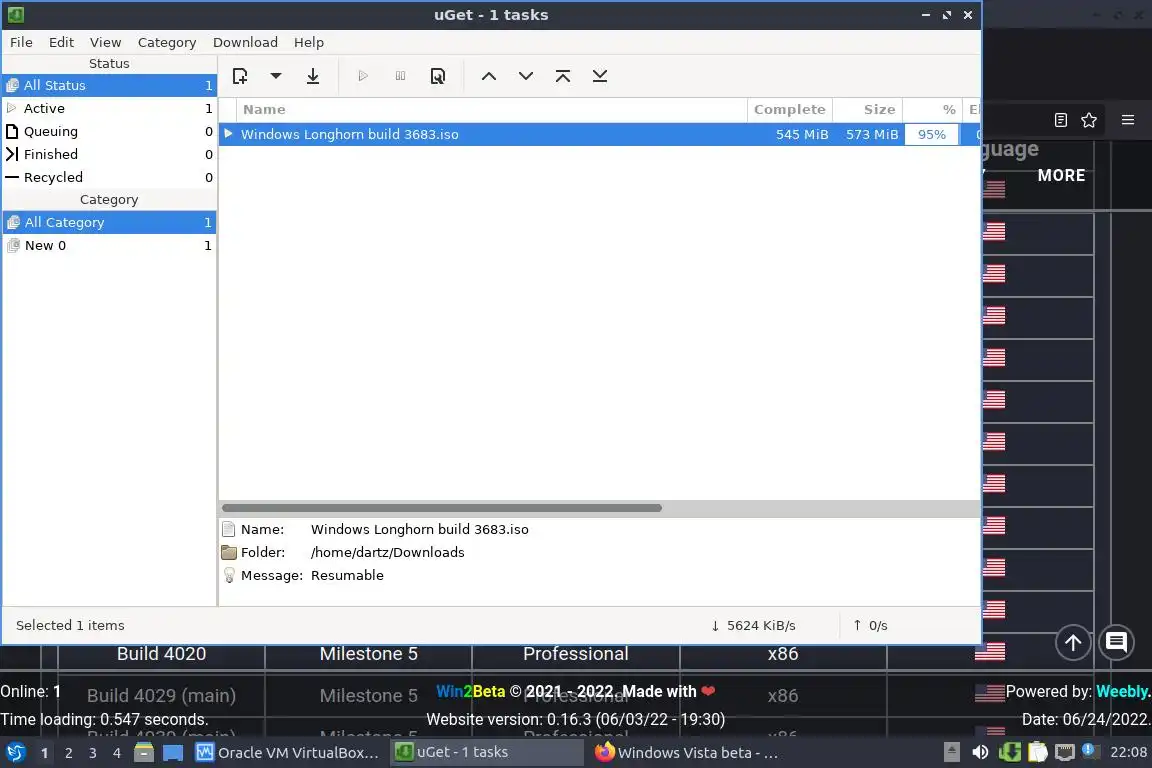The height and width of the screenshot is (768, 1152).
Task: Click the horizontal scrollbar of download list
Action: coord(442,508)
